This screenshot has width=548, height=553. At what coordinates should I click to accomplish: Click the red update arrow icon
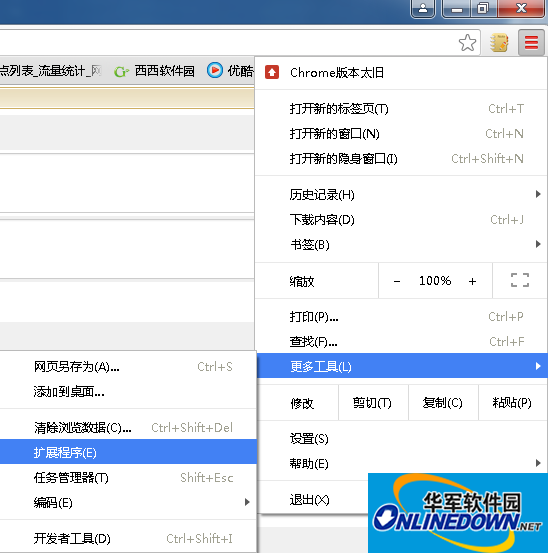click(x=272, y=72)
